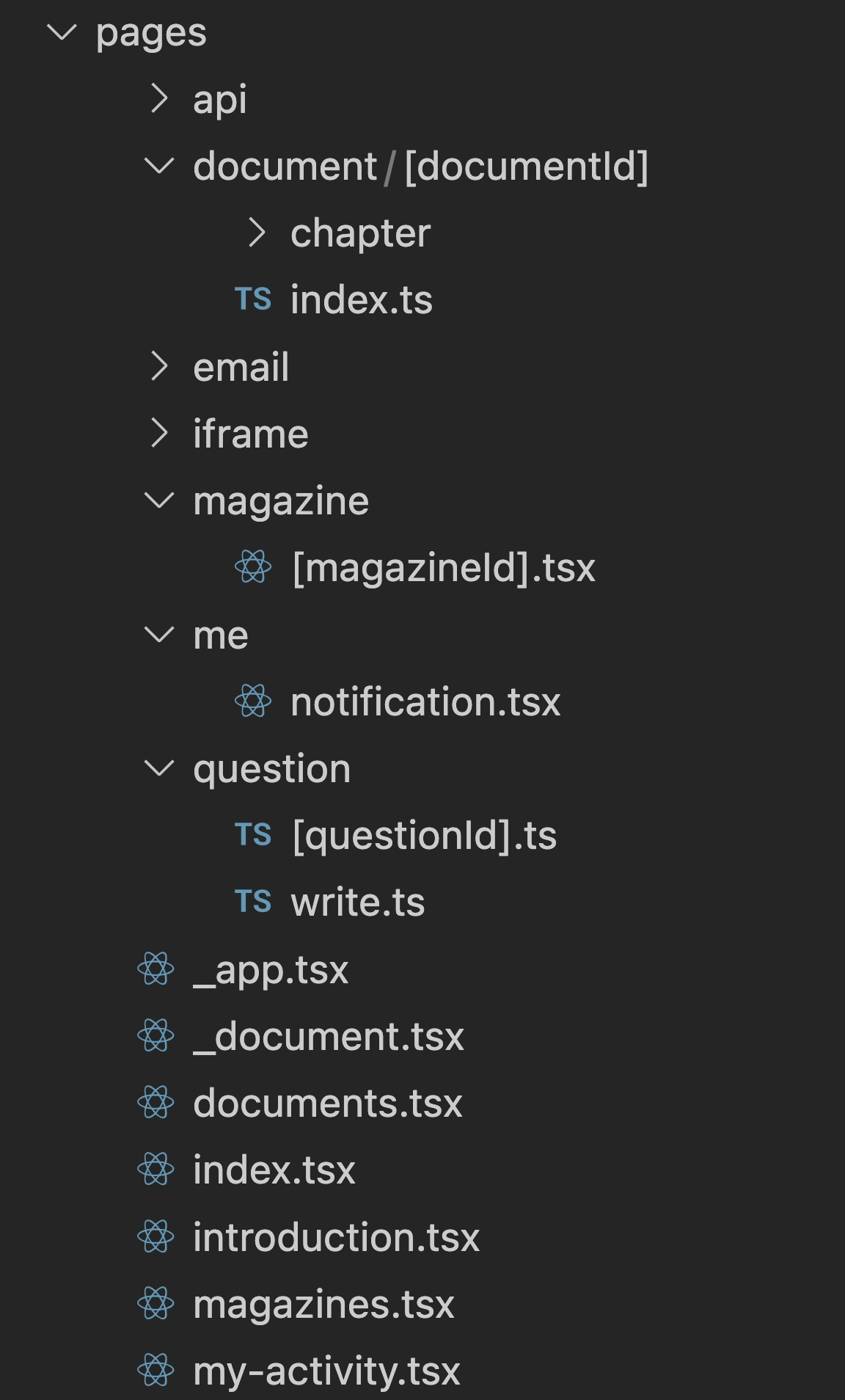Click the React icon next to [magazineId].tsx
The image size is (845, 1400).
point(253,567)
